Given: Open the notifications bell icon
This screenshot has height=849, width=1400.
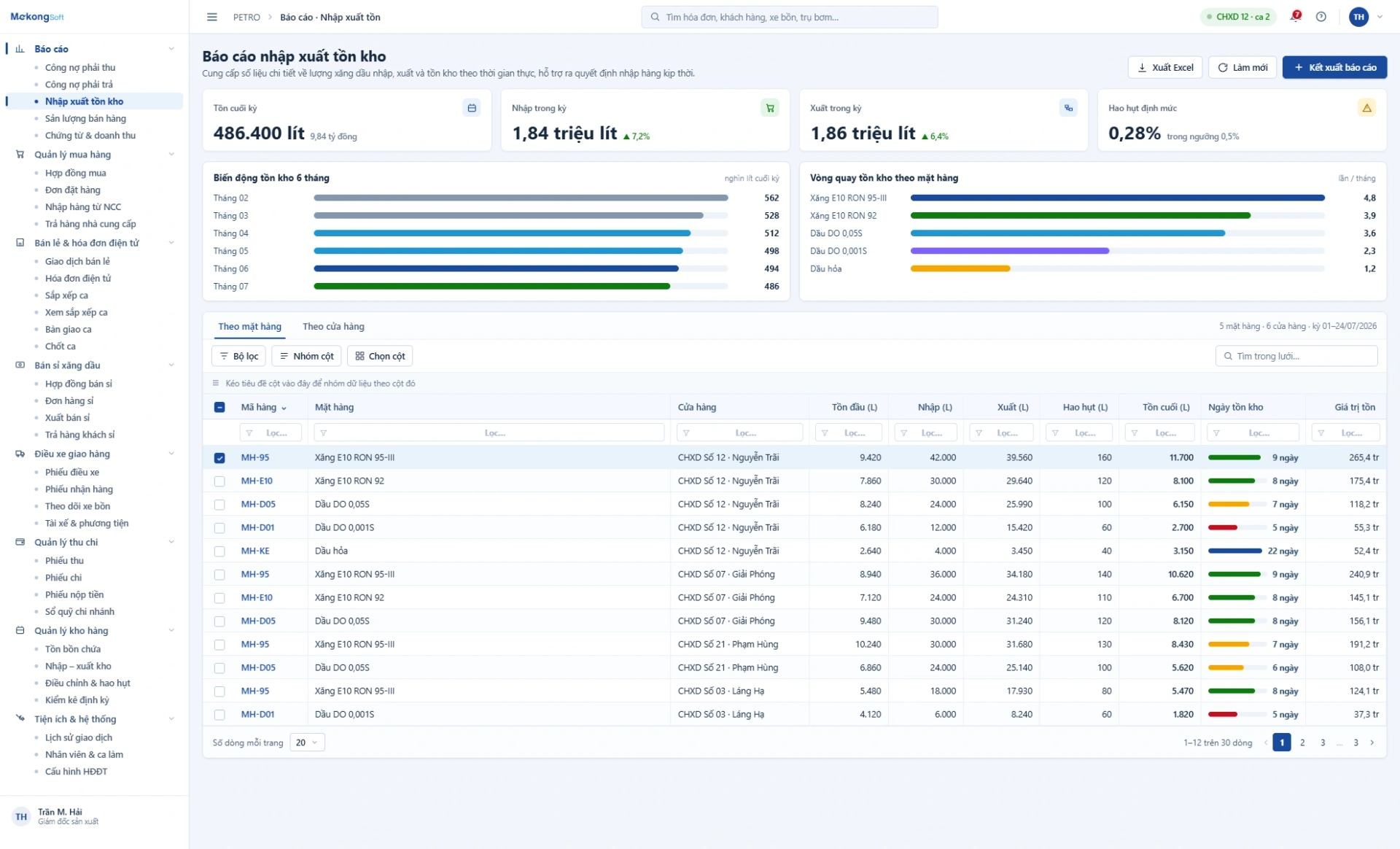Looking at the screenshot, I should (x=1296, y=16).
